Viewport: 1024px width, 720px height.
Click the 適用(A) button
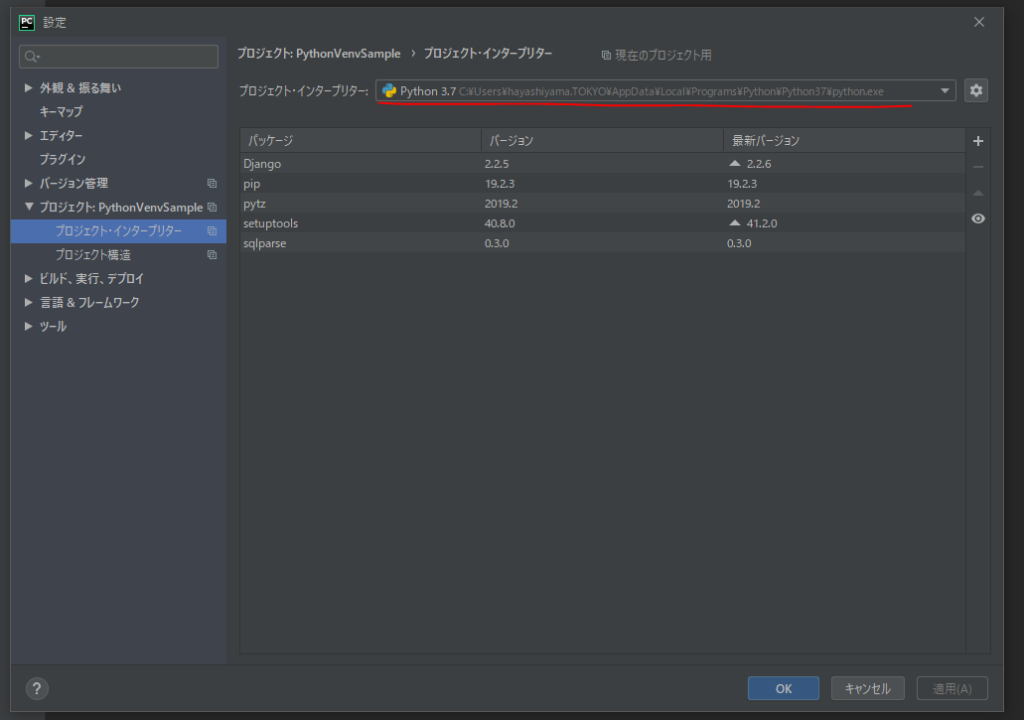[952, 688]
